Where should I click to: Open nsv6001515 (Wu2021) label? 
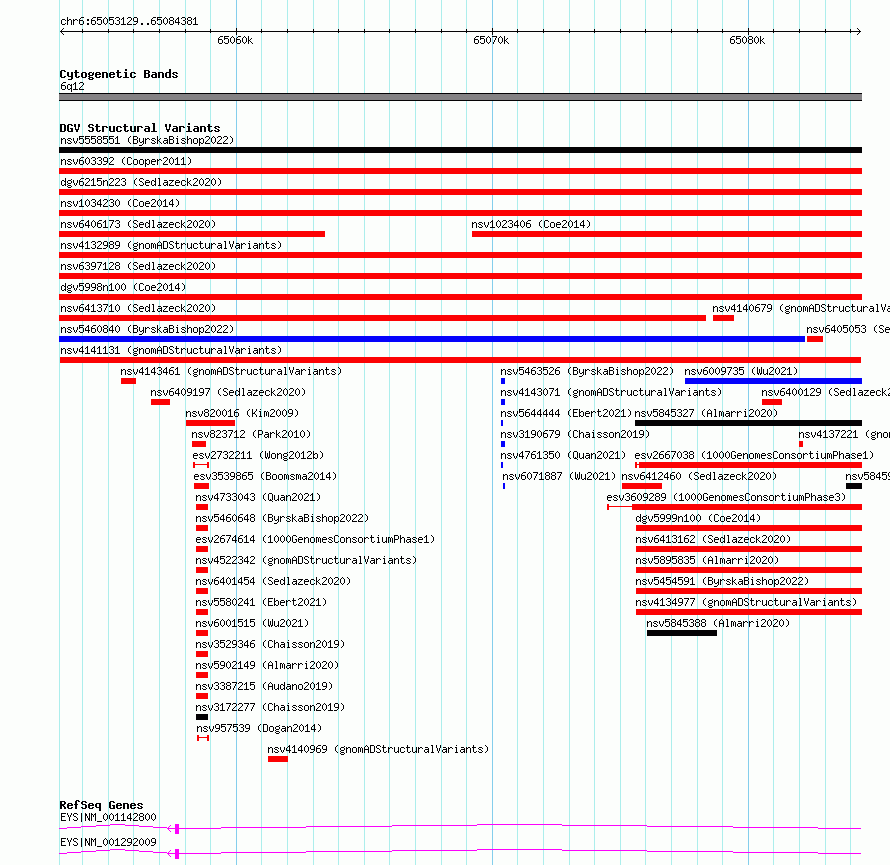click(x=252, y=623)
